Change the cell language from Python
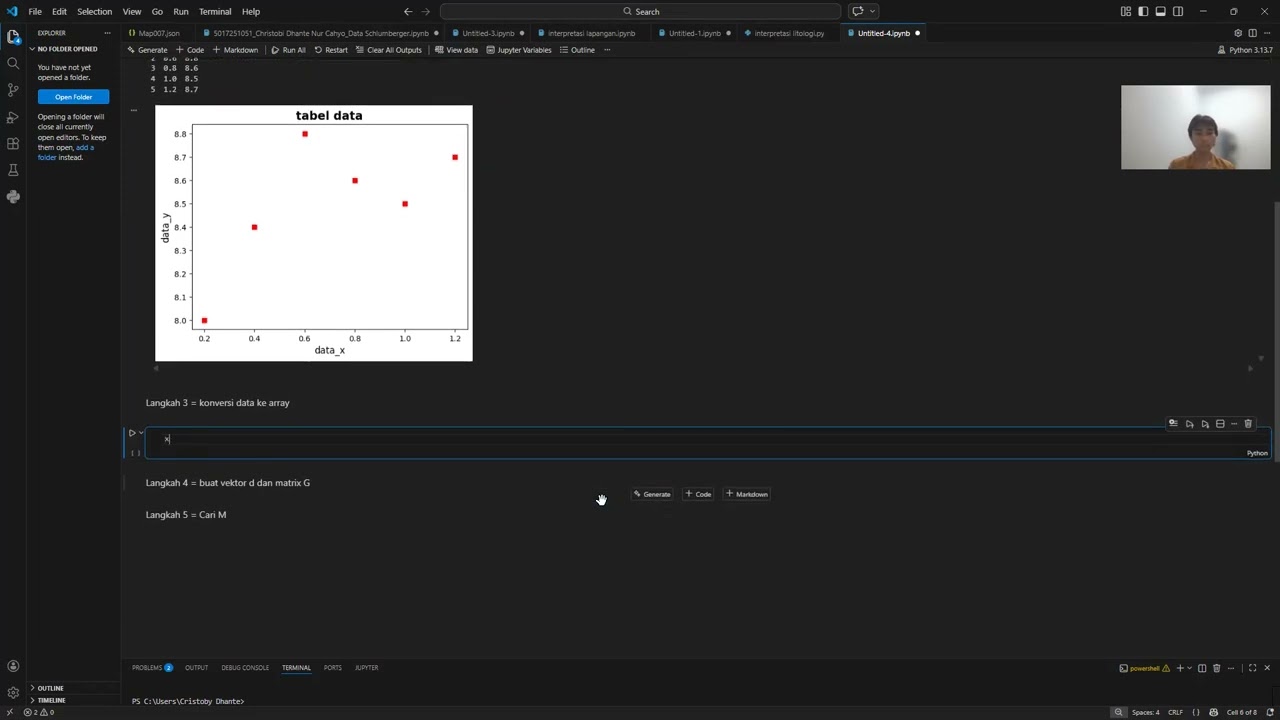The width and height of the screenshot is (1280, 720). tap(1257, 453)
